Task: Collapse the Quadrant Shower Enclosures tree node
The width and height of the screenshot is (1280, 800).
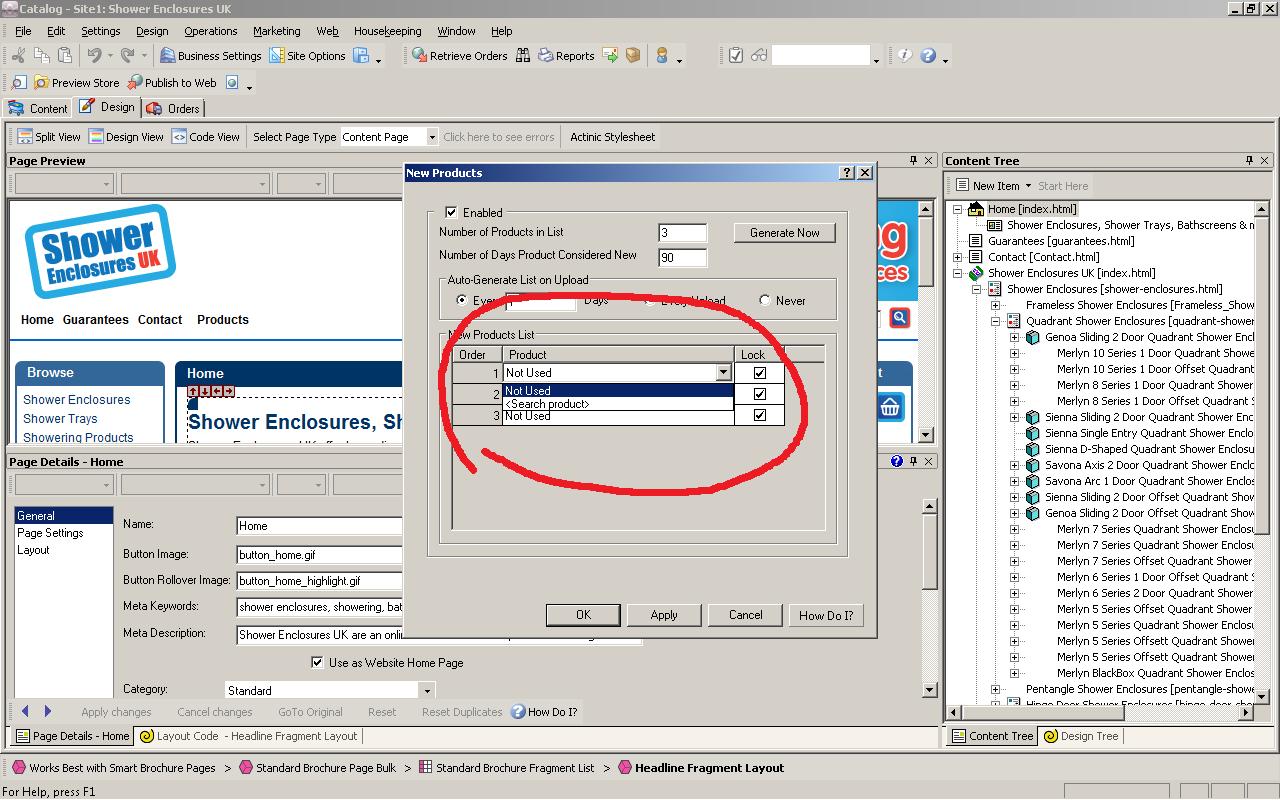Action: pyautogui.click(x=996, y=321)
